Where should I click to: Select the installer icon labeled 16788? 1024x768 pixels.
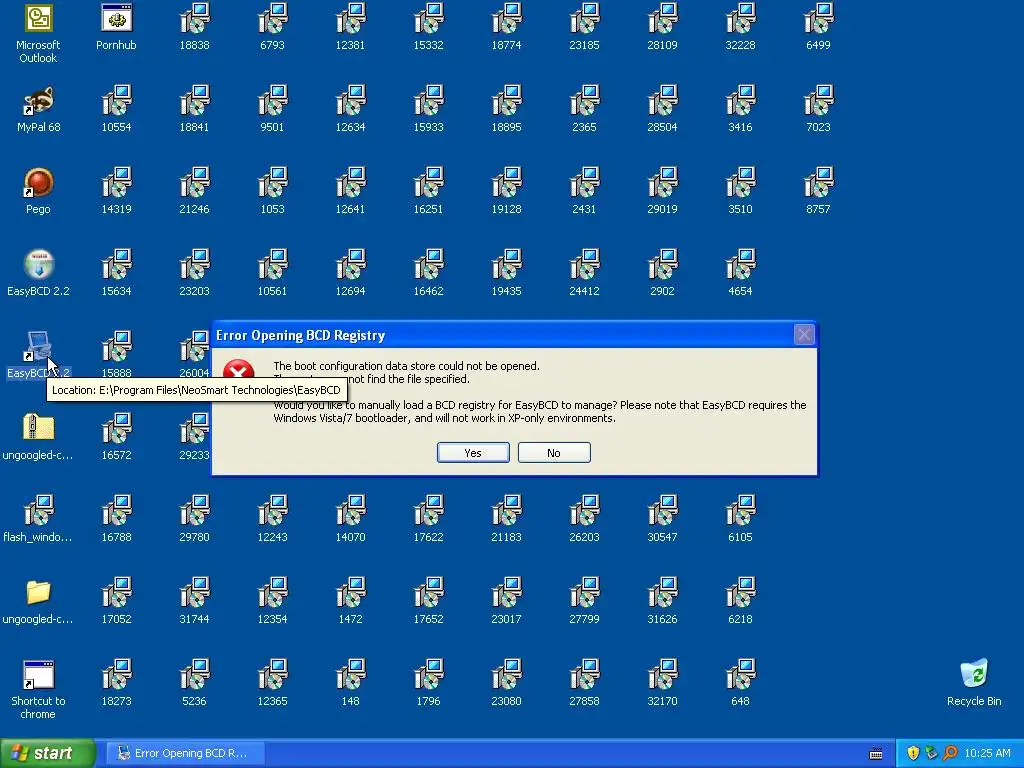[116, 510]
